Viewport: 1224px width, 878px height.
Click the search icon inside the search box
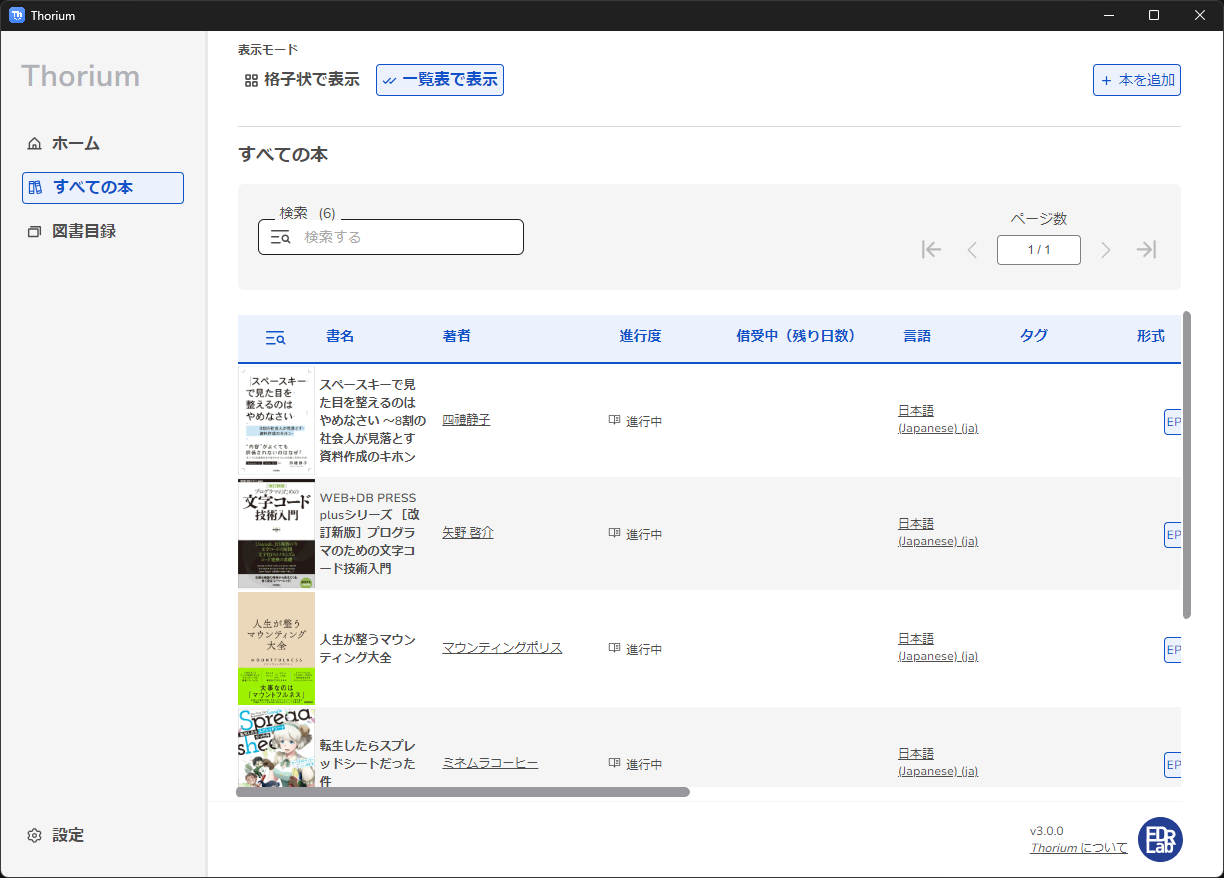281,238
